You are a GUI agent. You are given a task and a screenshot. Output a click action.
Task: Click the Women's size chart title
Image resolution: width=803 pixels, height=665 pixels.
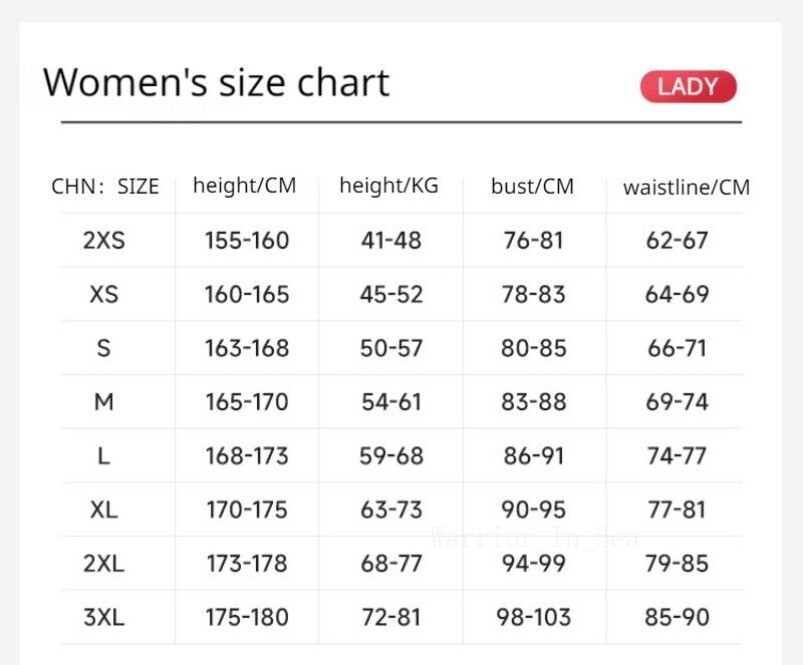[216, 82]
